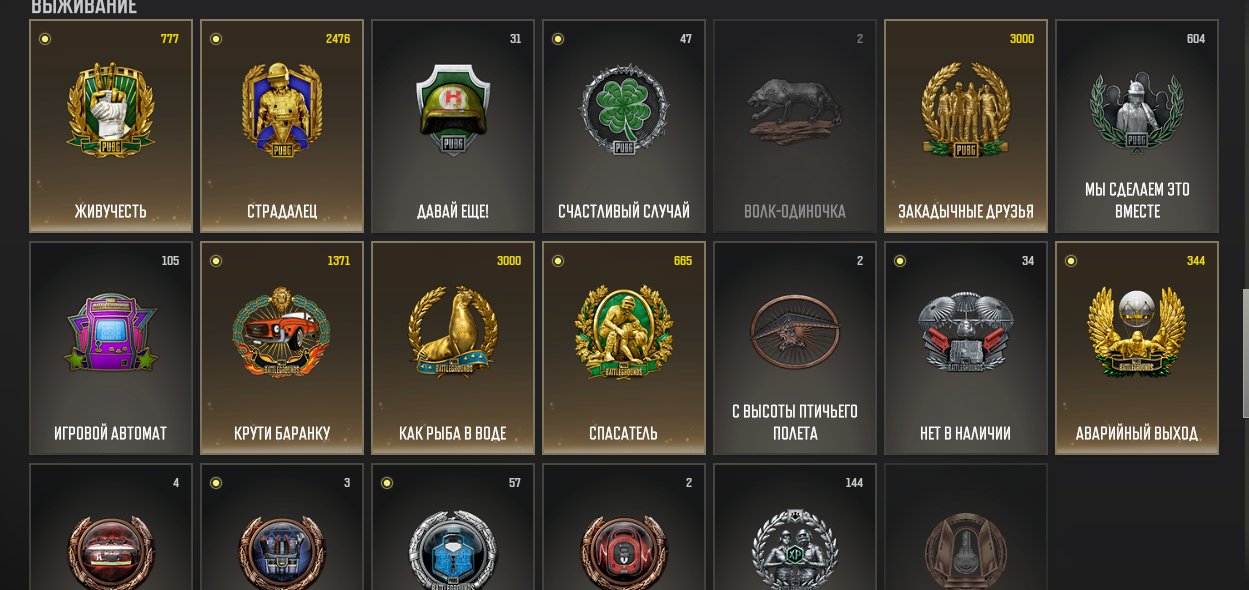This screenshot has height=590, width=1249.
Task: Click С высоты птичьего полета glider medal
Action: point(795,348)
